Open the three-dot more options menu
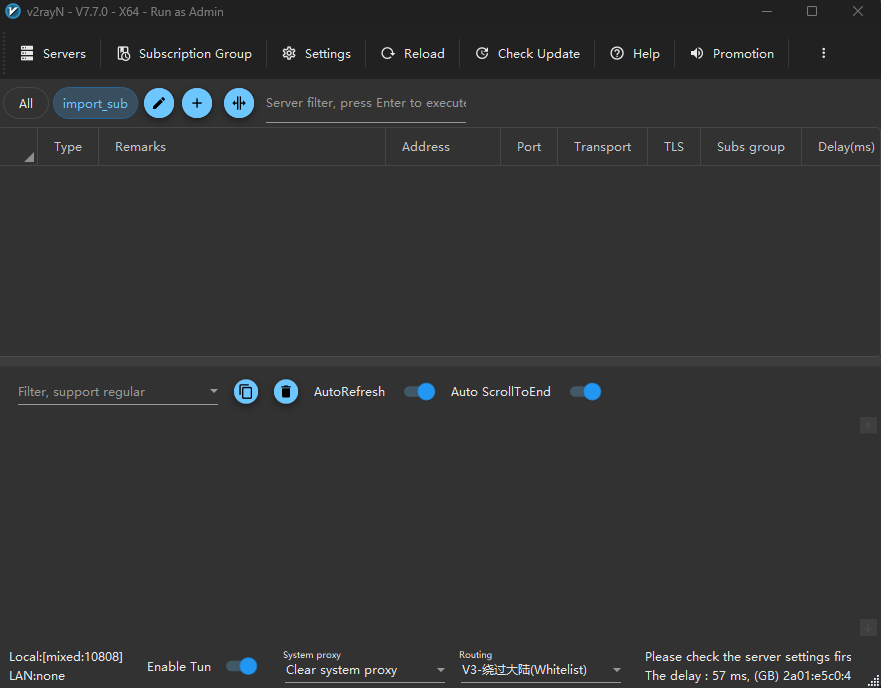This screenshot has height=688, width=881. pyautogui.click(x=823, y=54)
